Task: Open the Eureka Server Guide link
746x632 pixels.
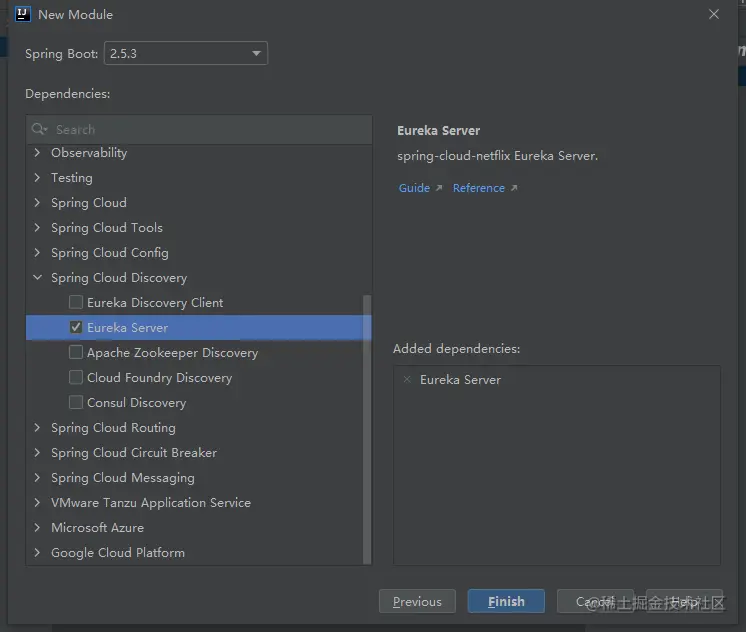Action: tap(414, 188)
